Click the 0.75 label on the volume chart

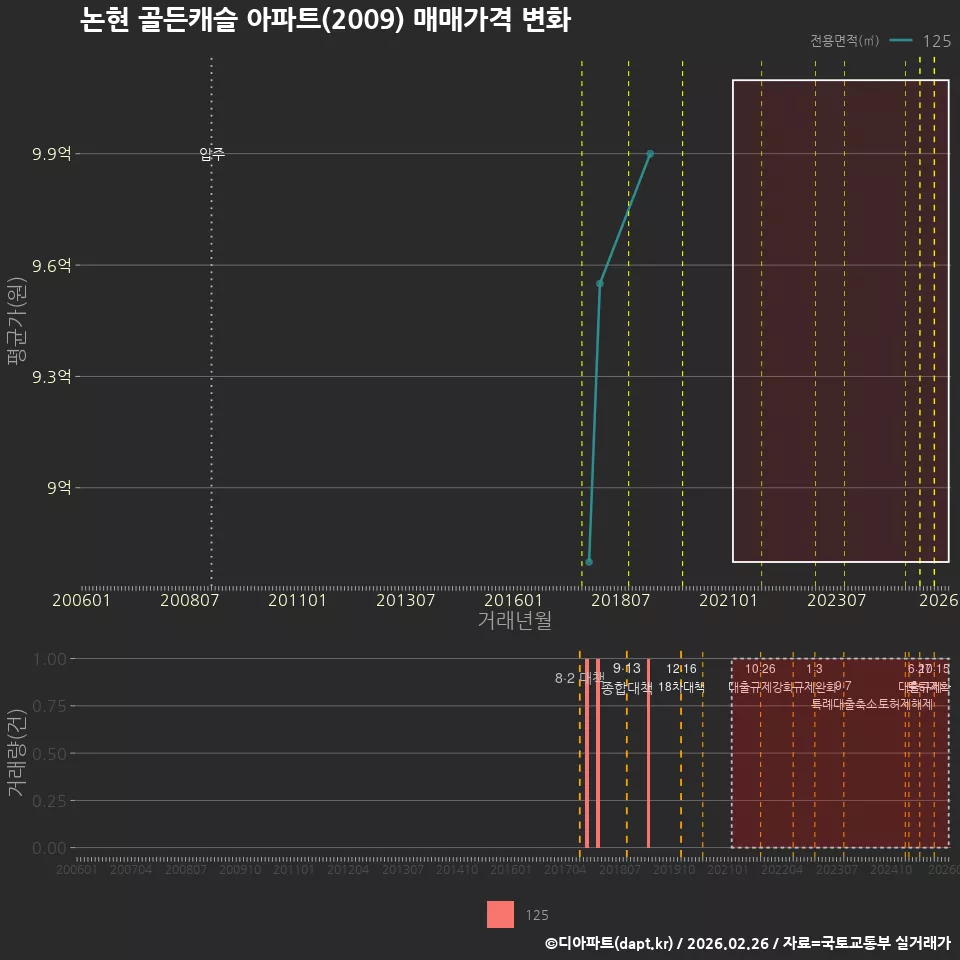coord(50,707)
